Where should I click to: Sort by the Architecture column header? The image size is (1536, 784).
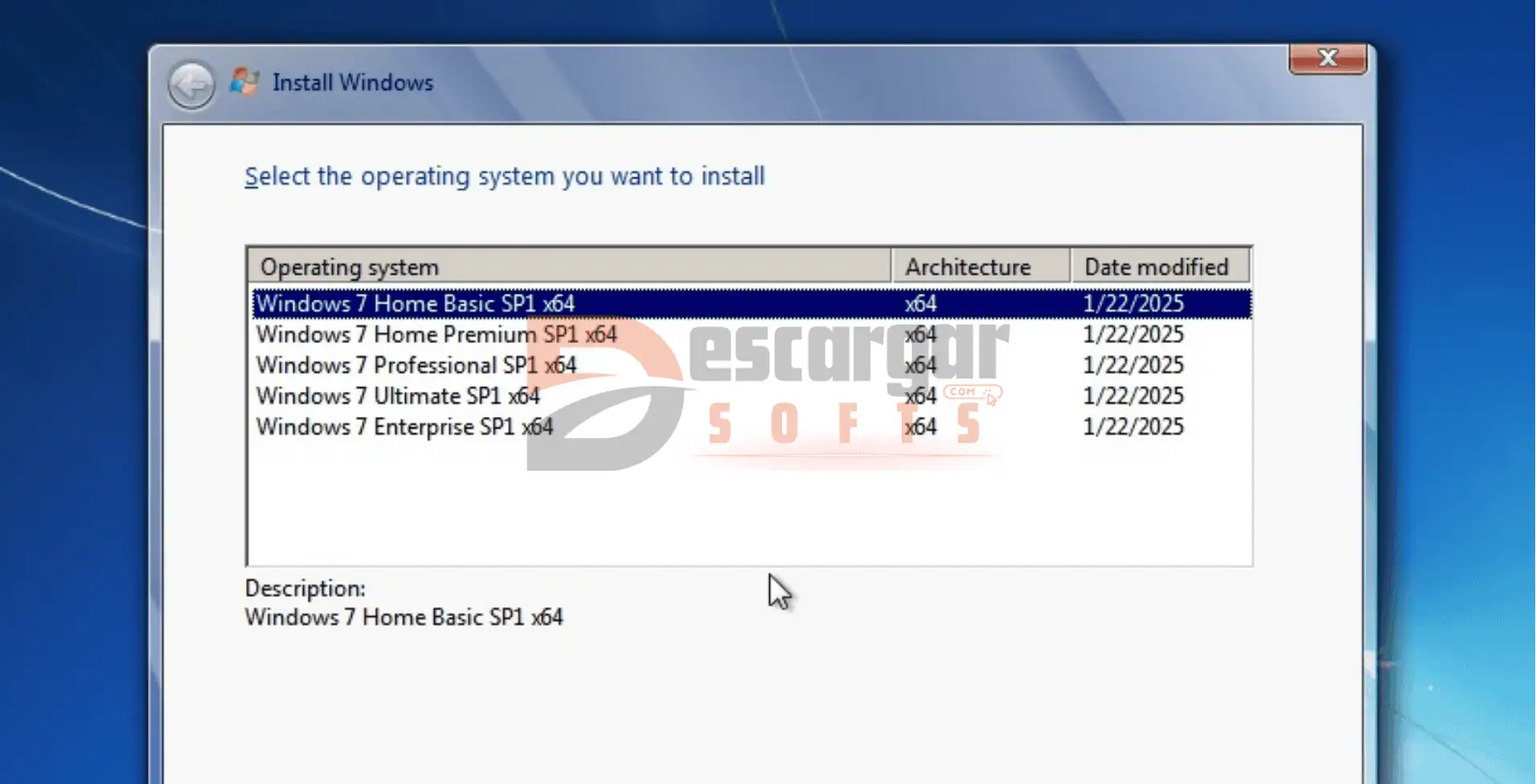pos(981,267)
